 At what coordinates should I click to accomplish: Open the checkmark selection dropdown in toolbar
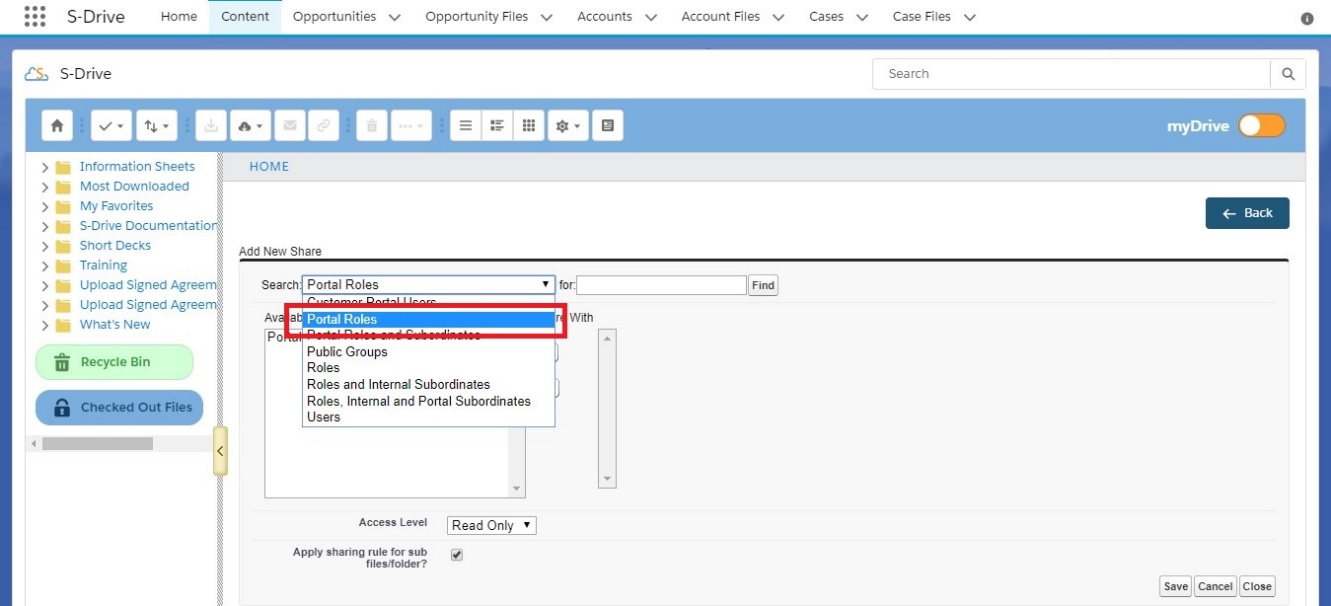point(111,126)
